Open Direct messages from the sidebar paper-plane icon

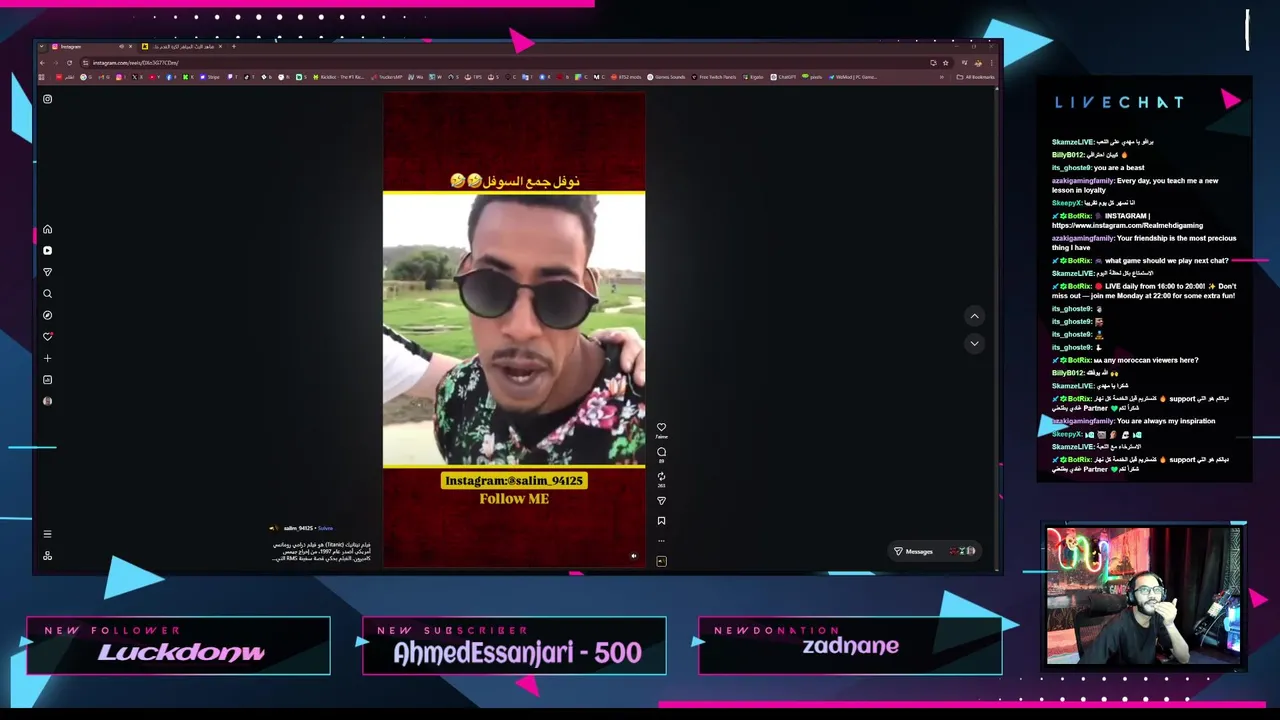click(47, 272)
